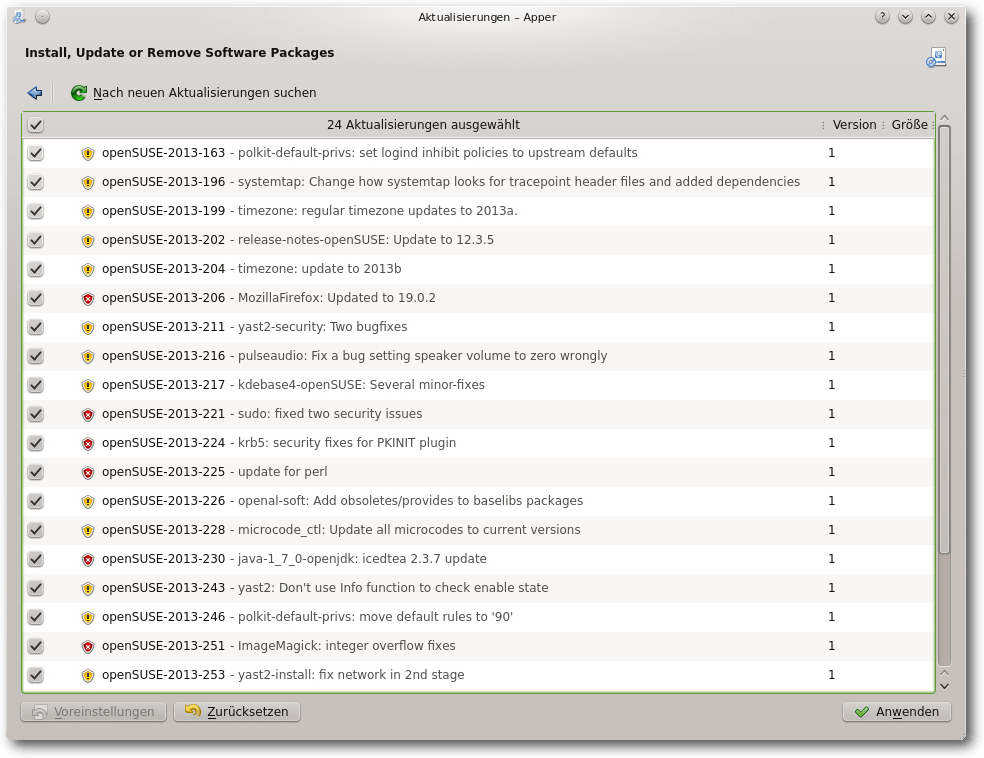Click the help question mark in title bar

882,17
